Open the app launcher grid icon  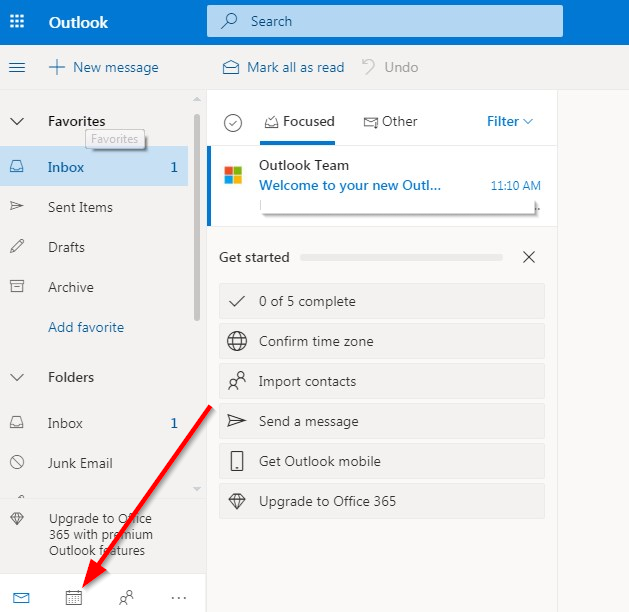pos(17,22)
